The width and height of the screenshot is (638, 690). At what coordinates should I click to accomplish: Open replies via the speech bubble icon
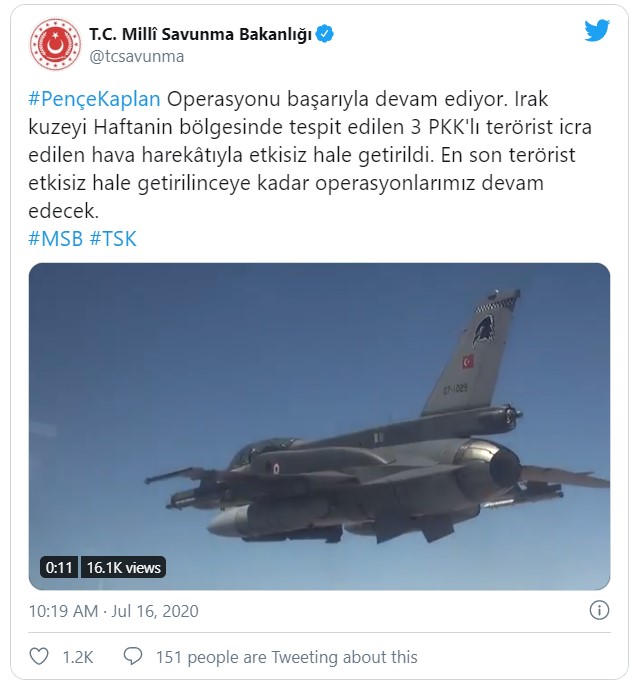tap(132, 657)
